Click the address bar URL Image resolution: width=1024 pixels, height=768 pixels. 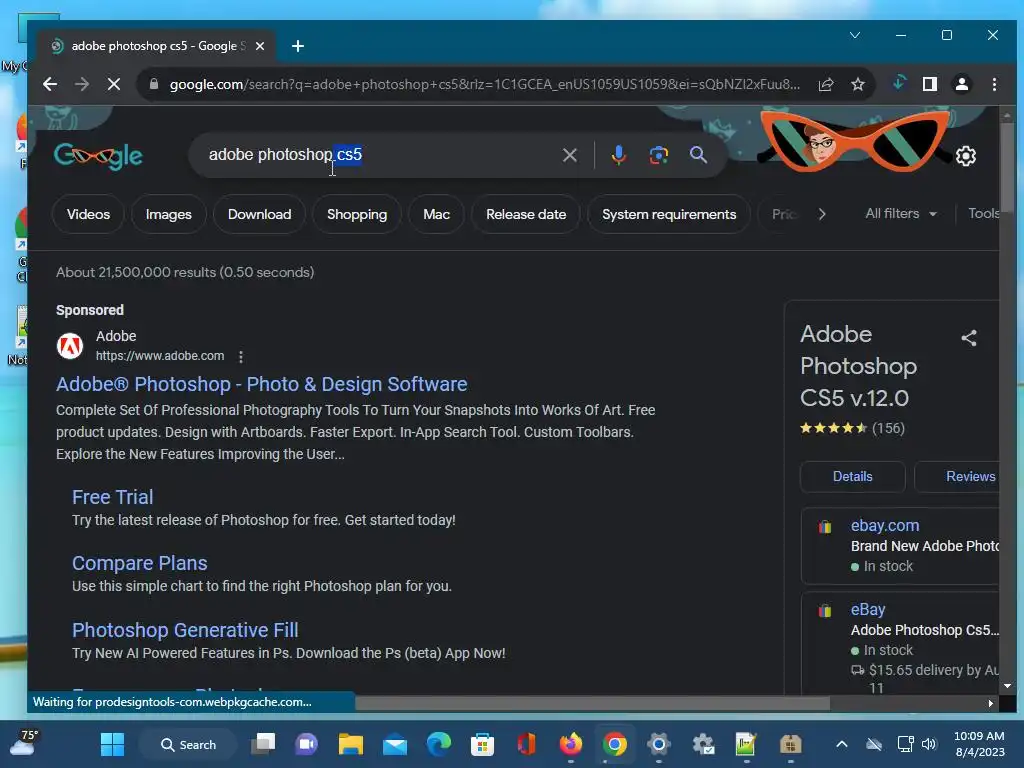(484, 84)
